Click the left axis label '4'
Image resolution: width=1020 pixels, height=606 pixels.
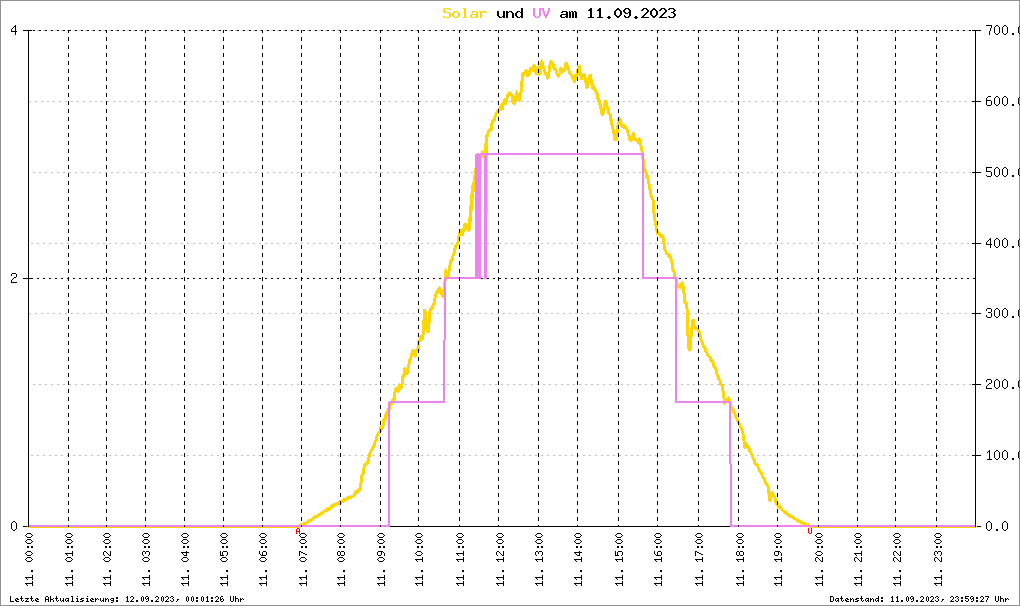(14, 31)
